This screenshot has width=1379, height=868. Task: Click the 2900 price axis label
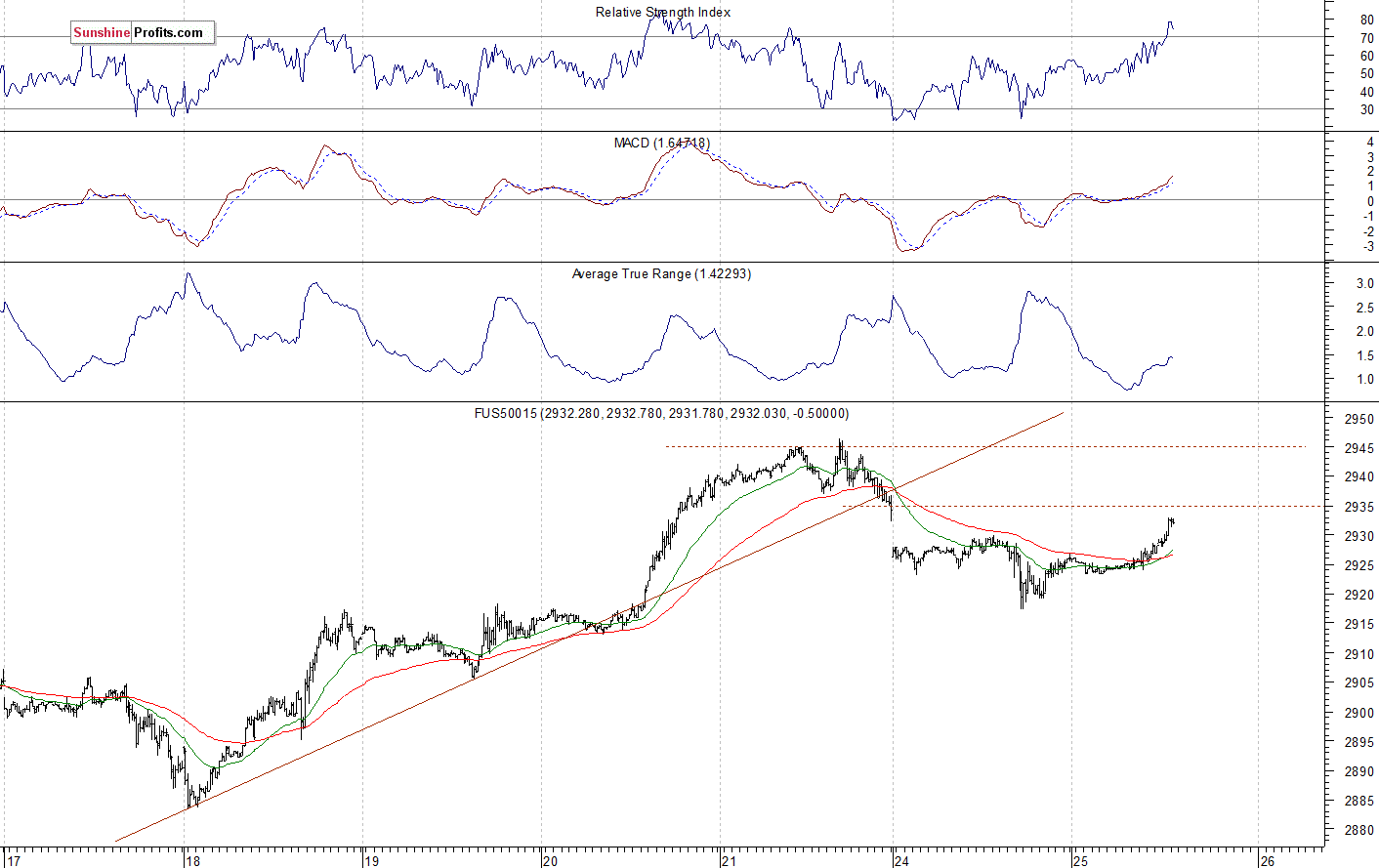click(x=1359, y=713)
